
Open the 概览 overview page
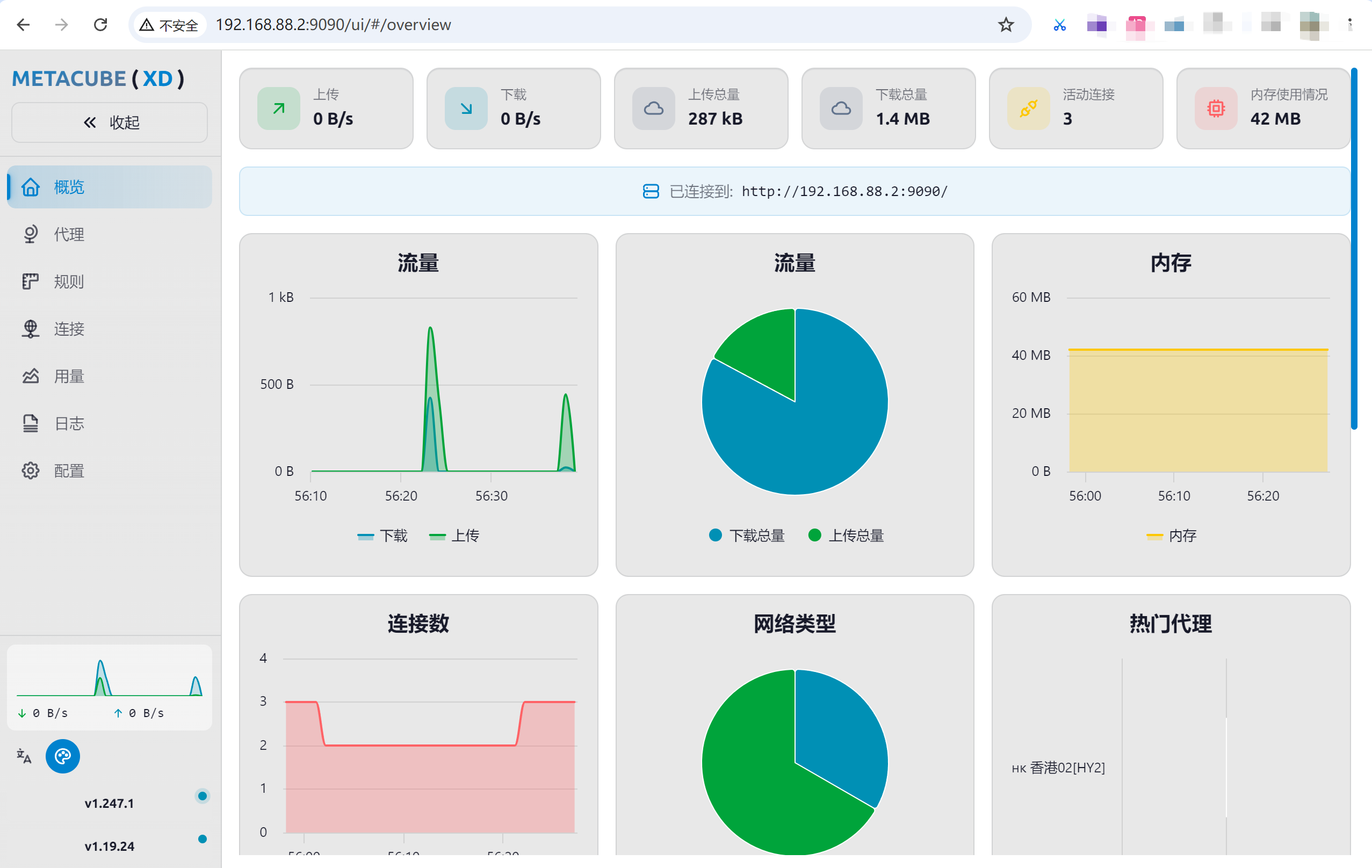[x=110, y=187]
